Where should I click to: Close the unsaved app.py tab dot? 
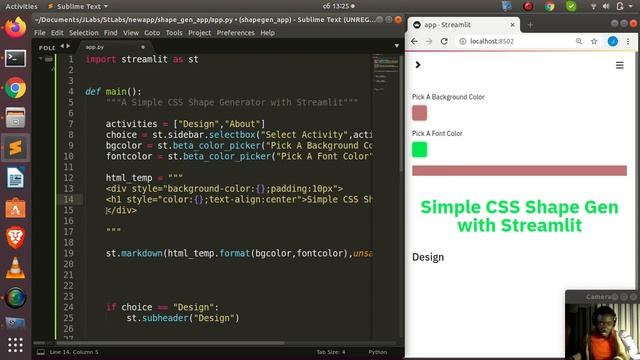[143, 47]
